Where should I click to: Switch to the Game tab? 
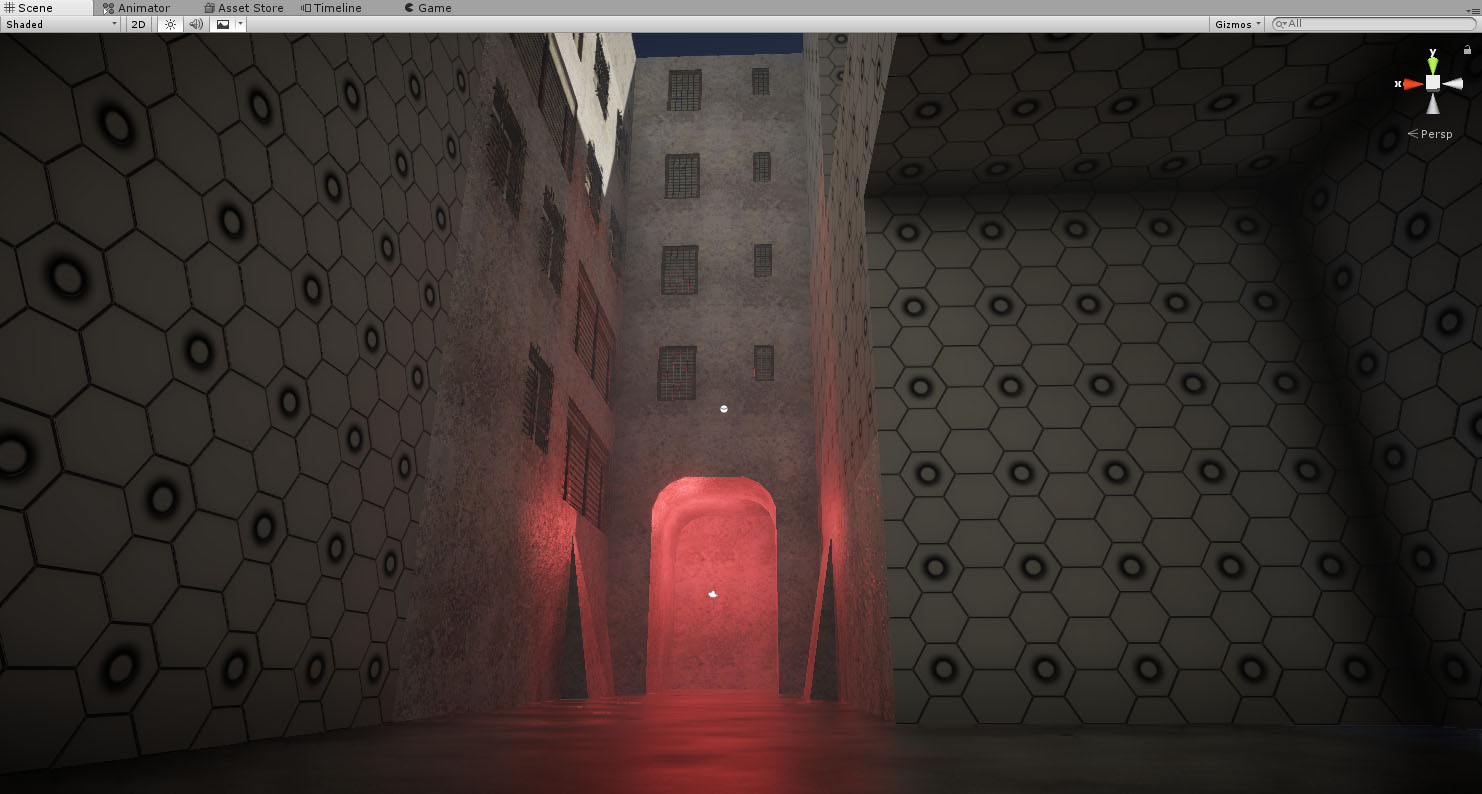click(427, 8)
